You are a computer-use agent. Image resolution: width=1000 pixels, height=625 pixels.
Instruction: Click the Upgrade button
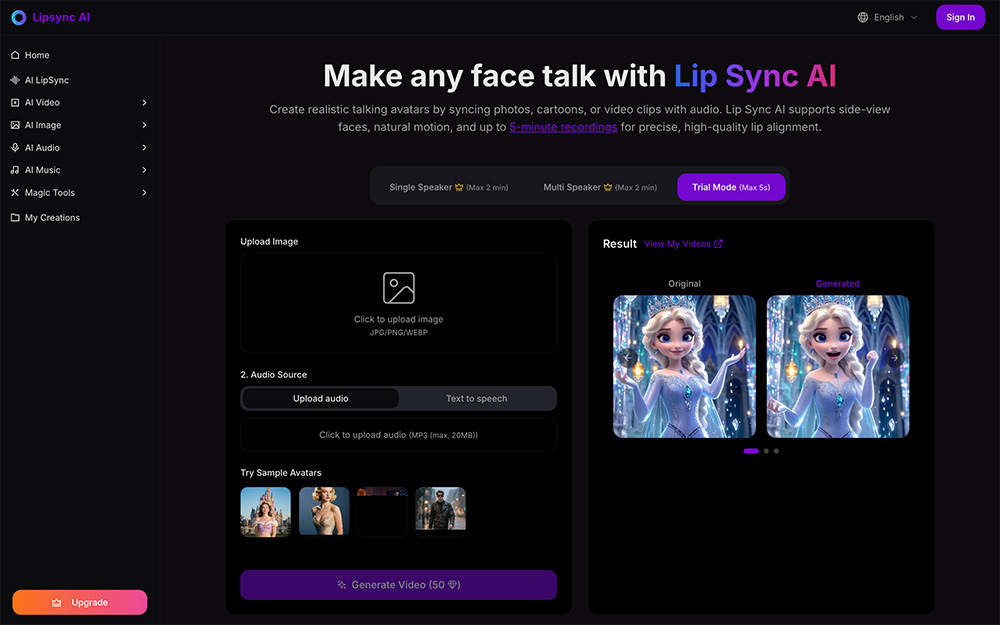(80, 603)
